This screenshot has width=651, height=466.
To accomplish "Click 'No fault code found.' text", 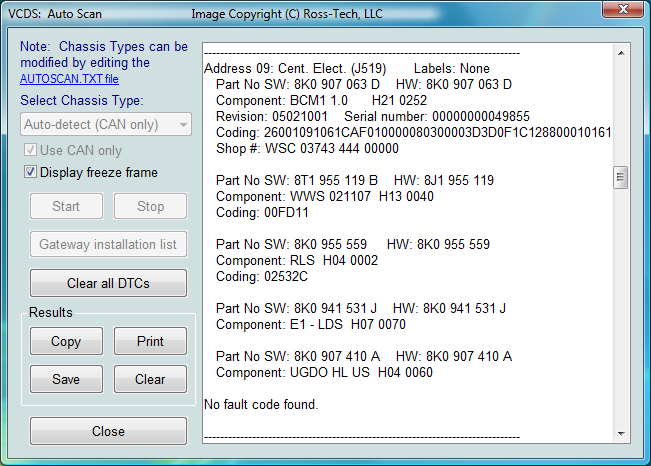I will 261,405.
